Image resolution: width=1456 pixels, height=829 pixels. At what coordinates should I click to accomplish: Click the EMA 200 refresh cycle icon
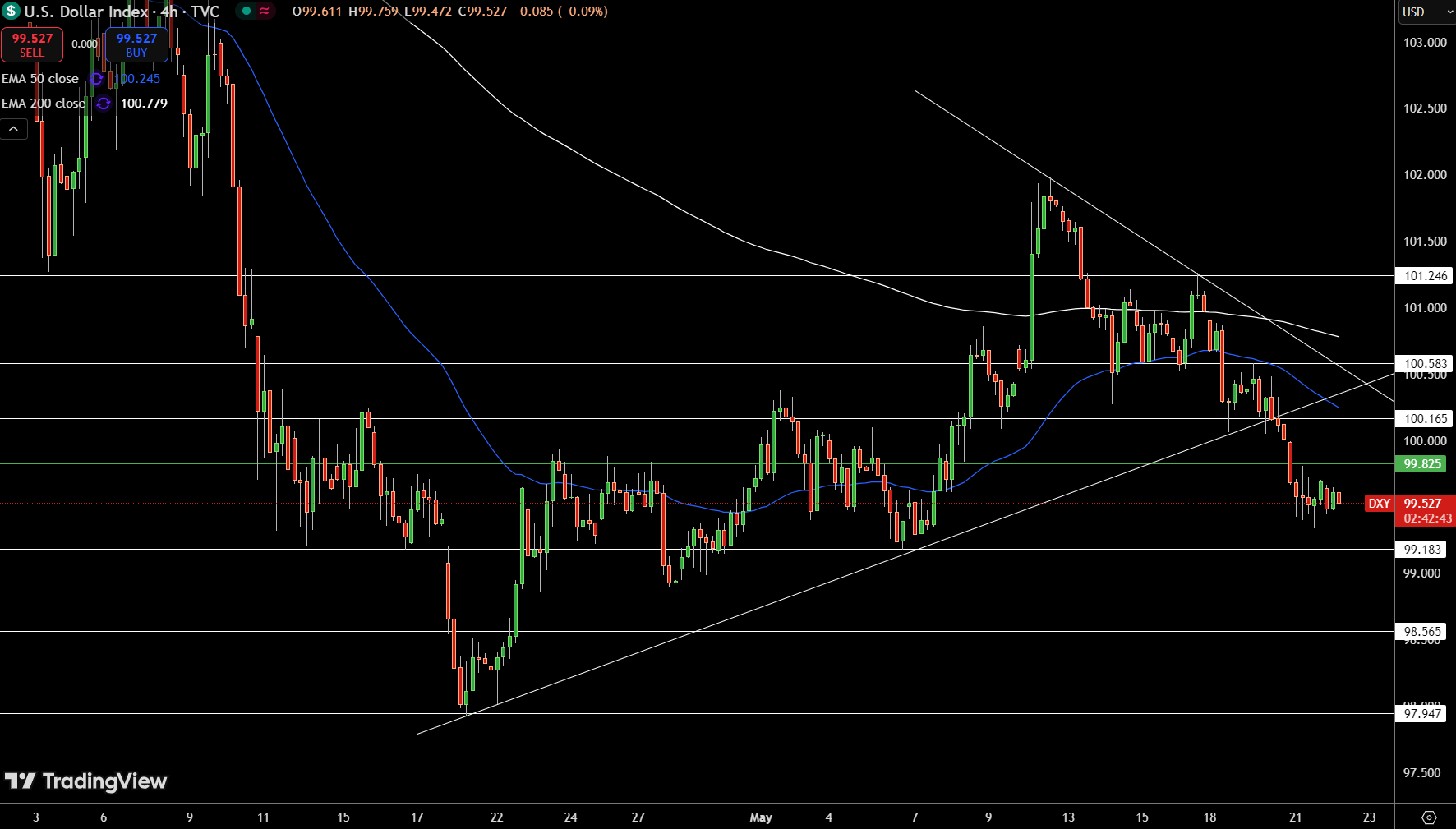[x=104, y=104]
